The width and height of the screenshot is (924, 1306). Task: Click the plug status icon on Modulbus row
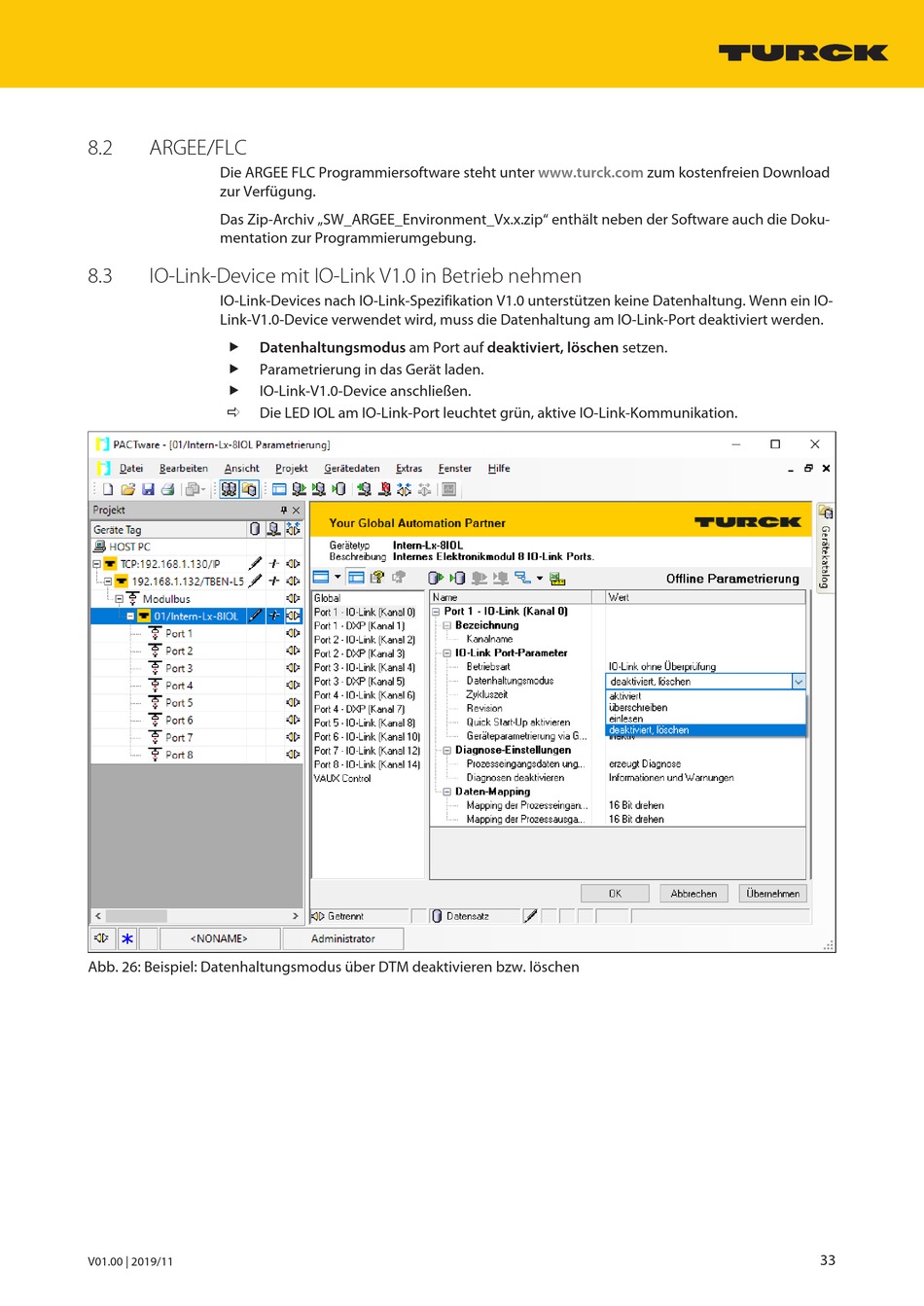293,599
